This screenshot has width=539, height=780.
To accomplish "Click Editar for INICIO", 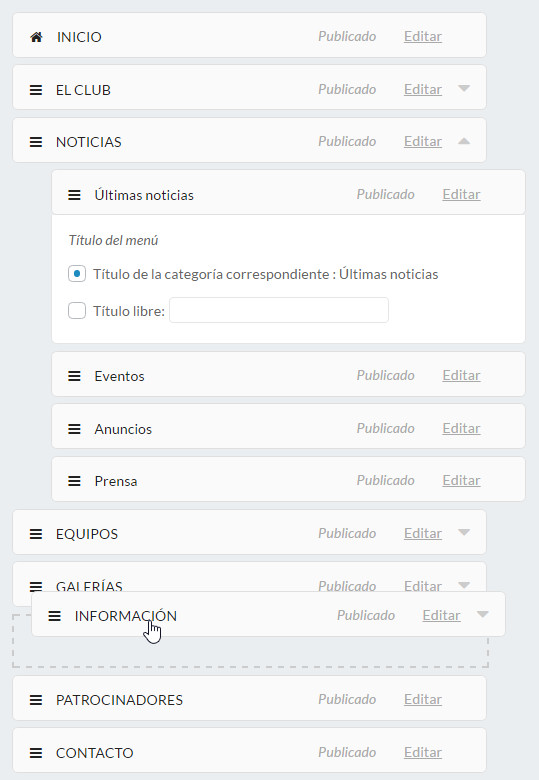I will 423,36.
